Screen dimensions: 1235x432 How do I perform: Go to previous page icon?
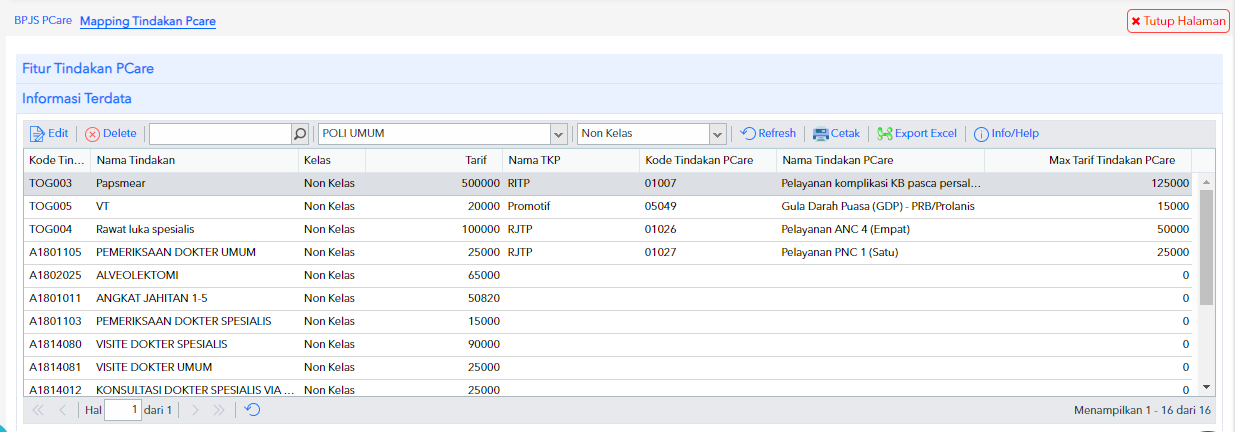tap(62, 410)
